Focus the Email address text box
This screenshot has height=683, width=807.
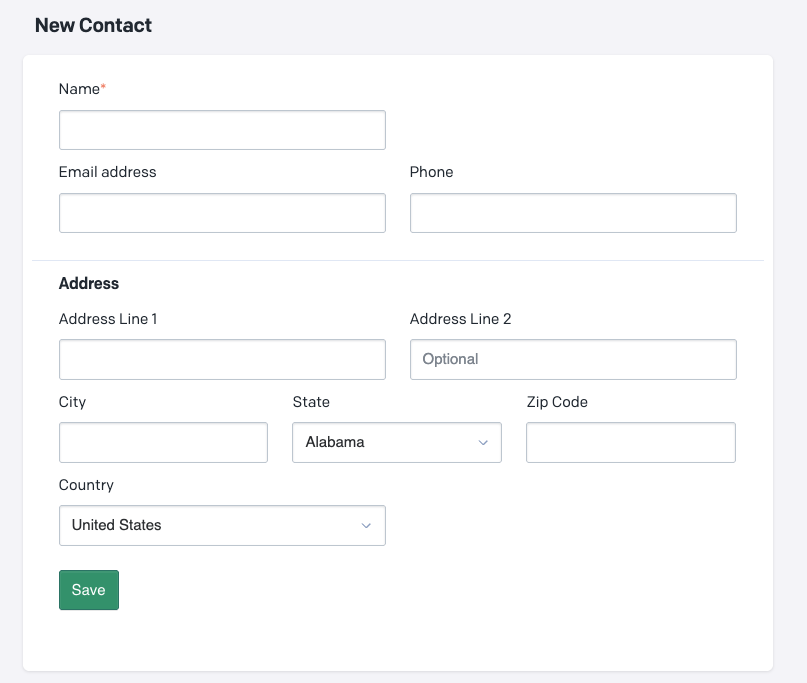pos(222,213)
